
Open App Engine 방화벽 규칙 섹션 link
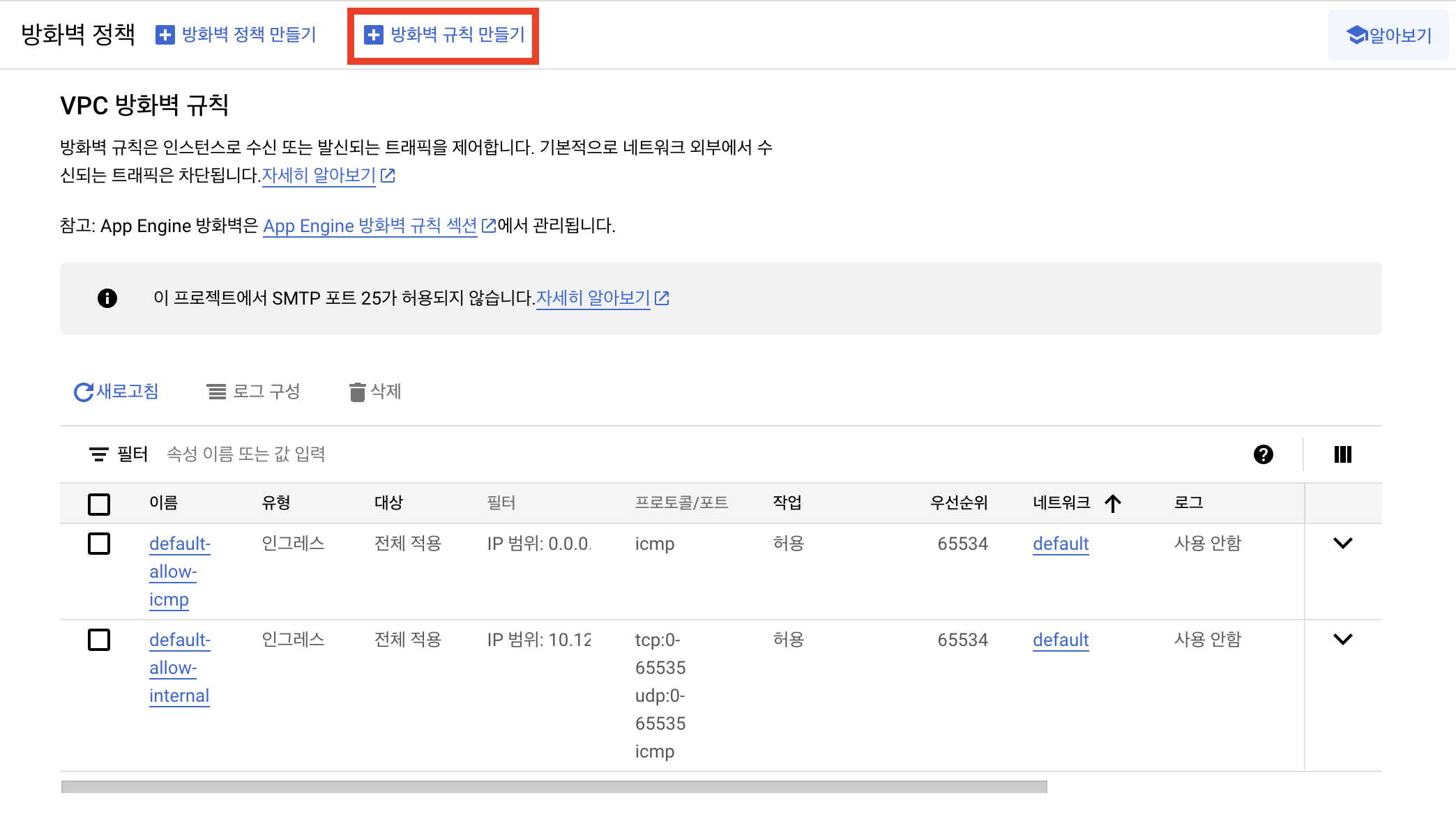(370, 226)
